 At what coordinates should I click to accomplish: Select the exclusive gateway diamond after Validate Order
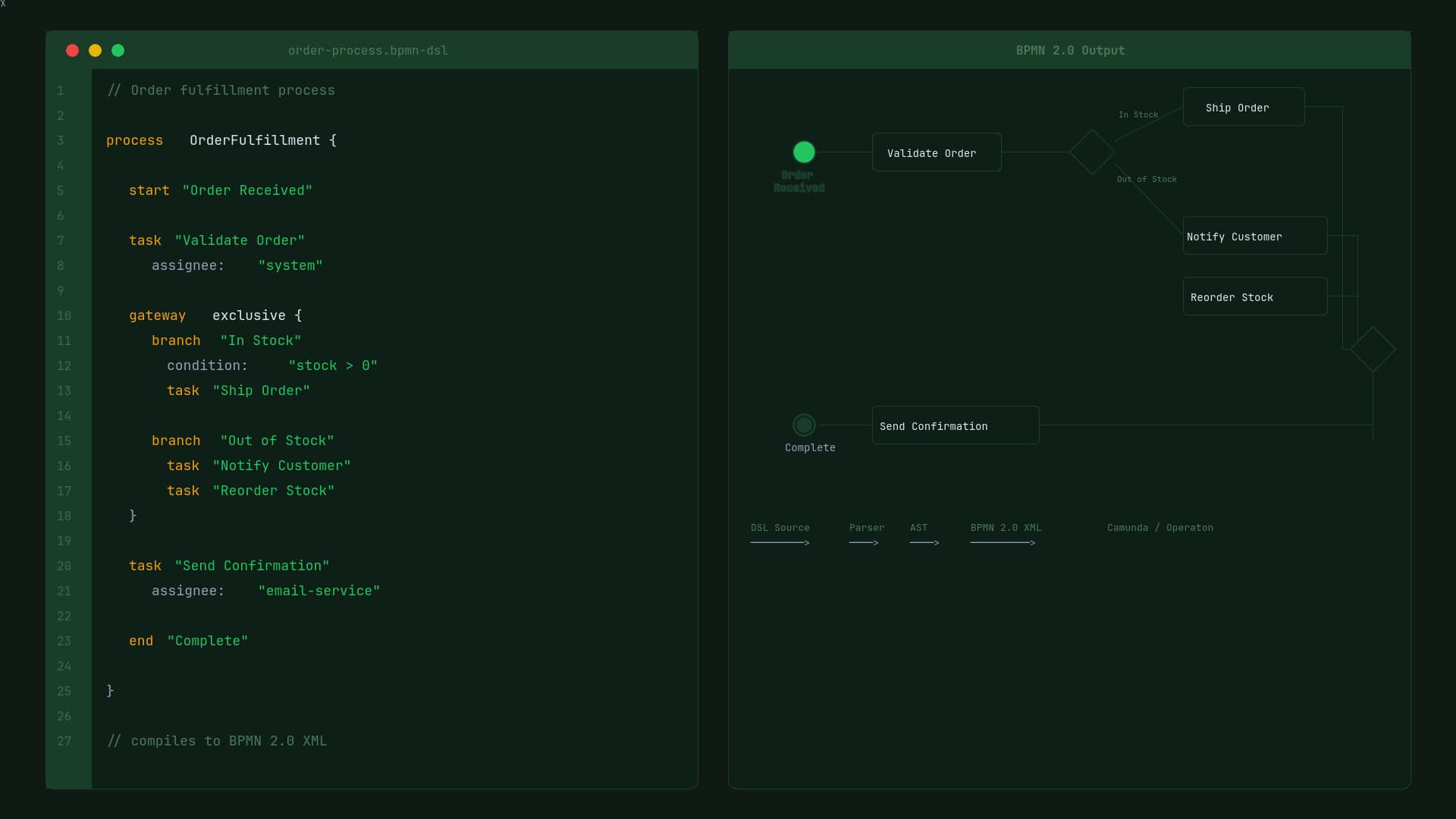tap(1092, 152)
